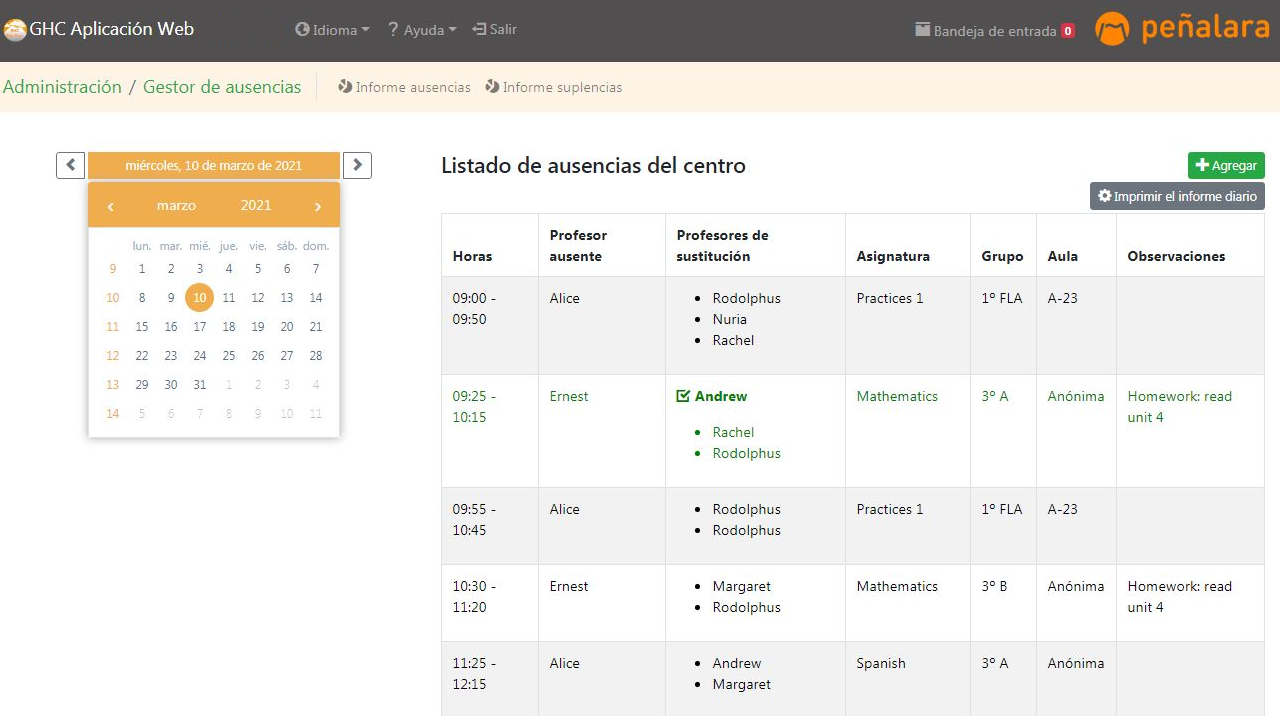This screenshot has height=720, width=1280.
Task: Click the date header miércoles, 10 de marzo
Action: click(214, 165)
